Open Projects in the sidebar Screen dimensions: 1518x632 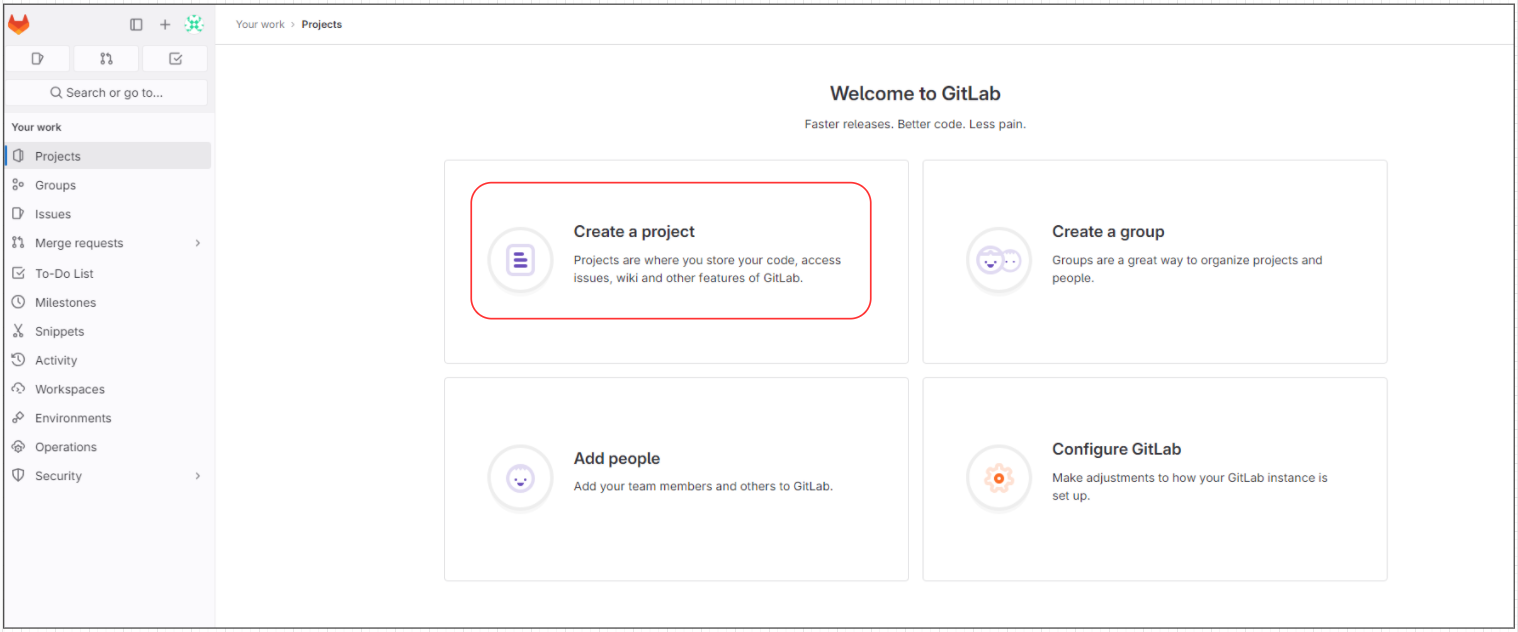point(108,156)
